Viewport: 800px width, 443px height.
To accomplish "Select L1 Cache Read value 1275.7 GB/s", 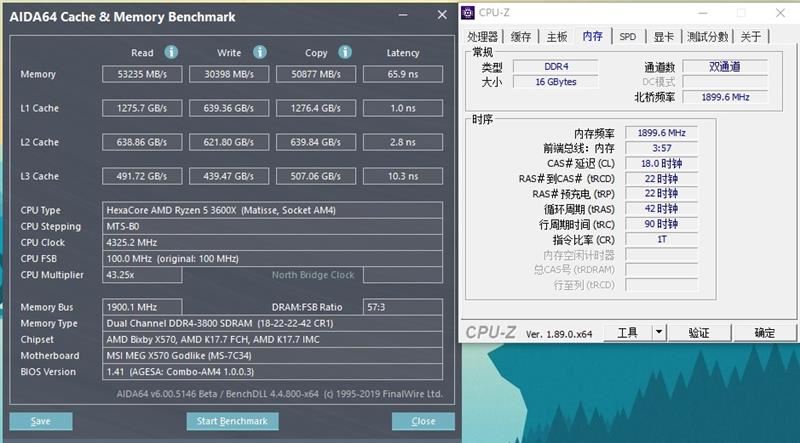I will click(142, 108).
